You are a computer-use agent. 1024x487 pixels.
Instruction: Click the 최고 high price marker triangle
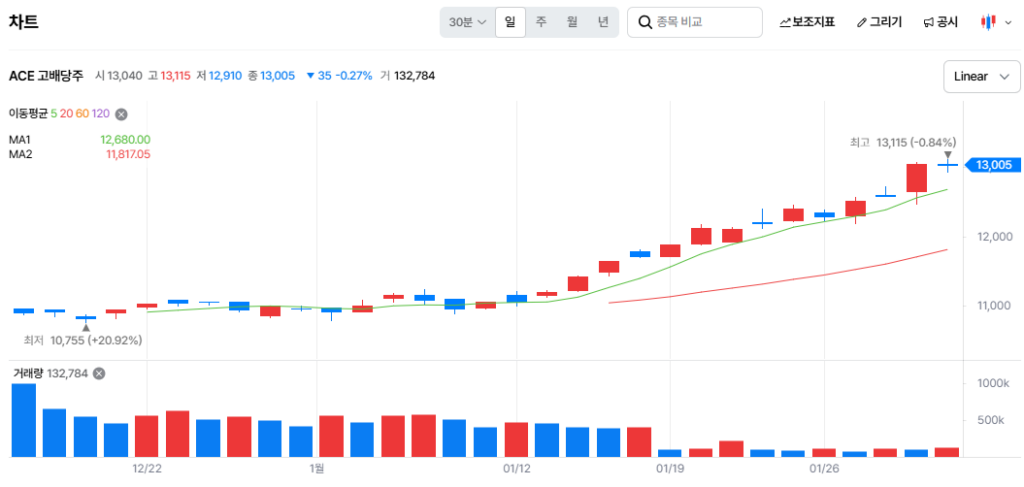[x=948, y=155]
